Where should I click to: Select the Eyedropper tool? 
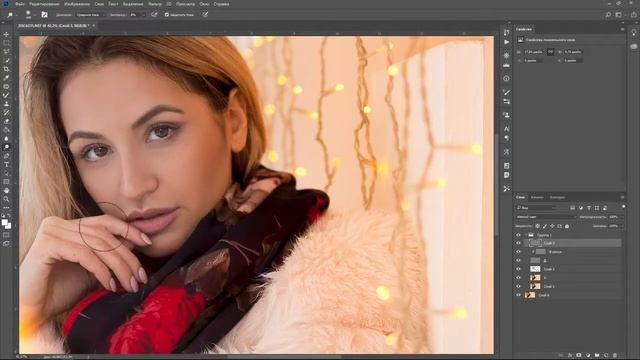(6, 78)
